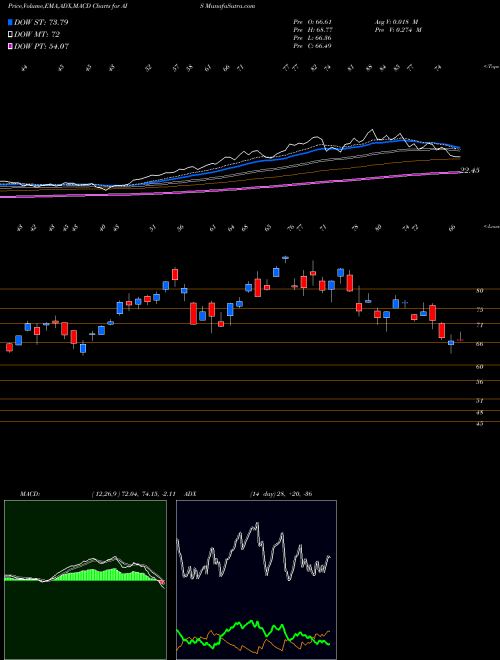Click the 80 price level label
Viewport: 500px width, 660px height.
(x=479, y=290)
